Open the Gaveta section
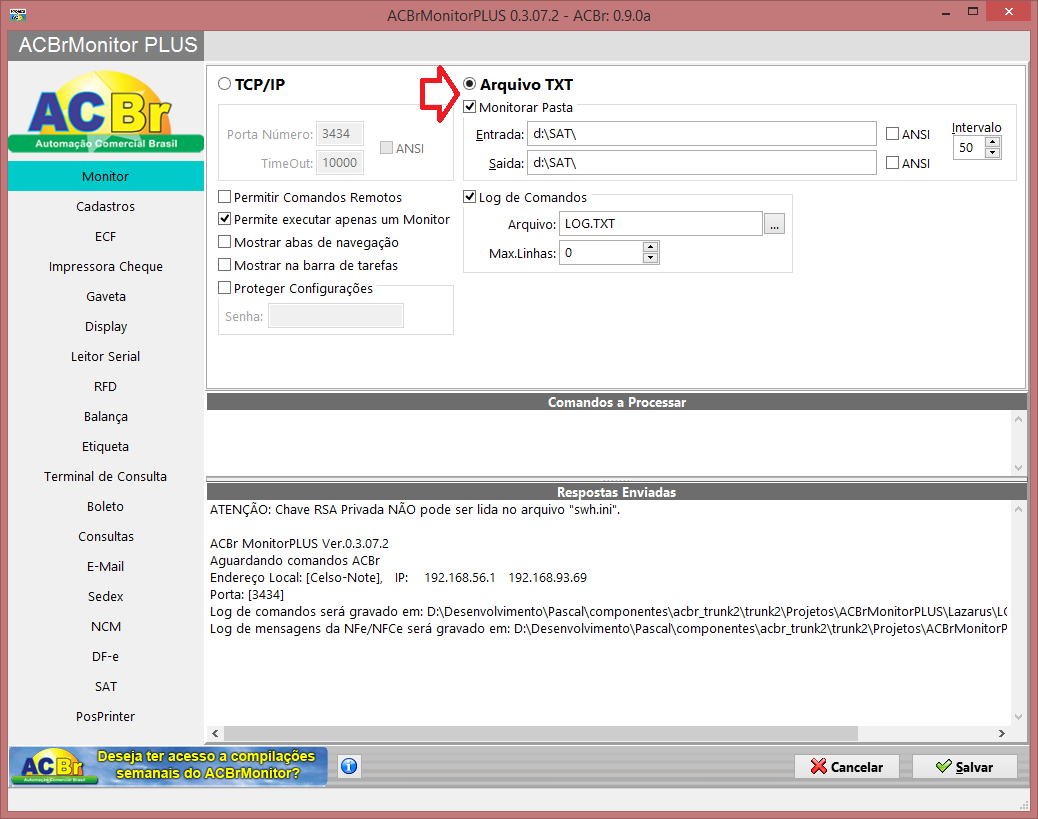The image size is (1038, 819). point(106,296)
